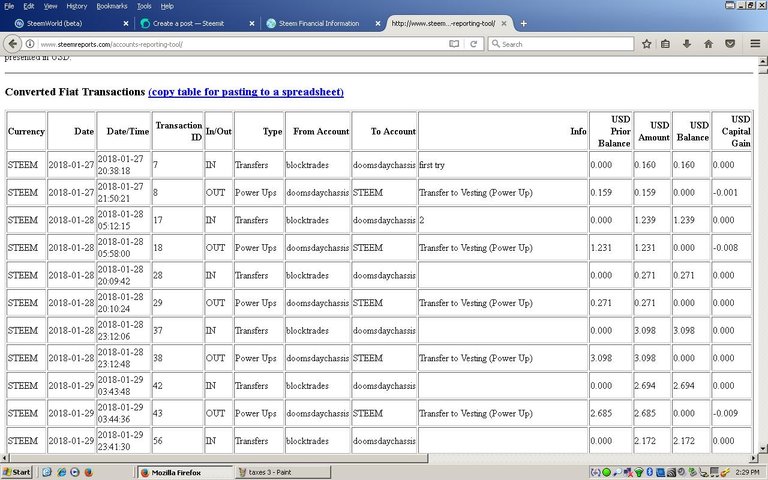
Task: Show bookmarks list icon in toolbar
Action: click(665, 44)
